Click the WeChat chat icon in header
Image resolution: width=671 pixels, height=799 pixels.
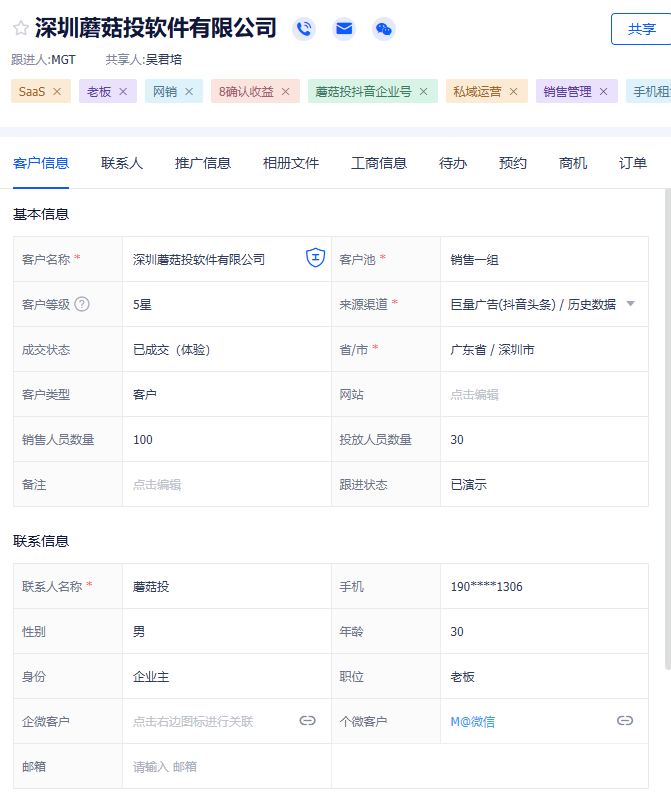click(384, 29)
